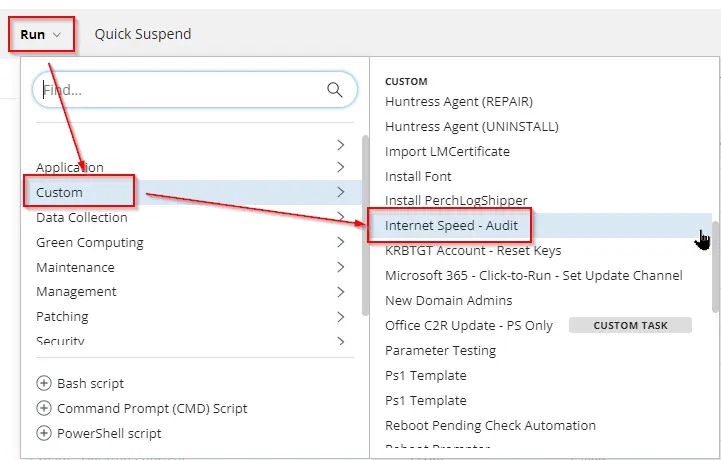
Task: Expand the Maintenance chevron arrow
Action: 341,267
